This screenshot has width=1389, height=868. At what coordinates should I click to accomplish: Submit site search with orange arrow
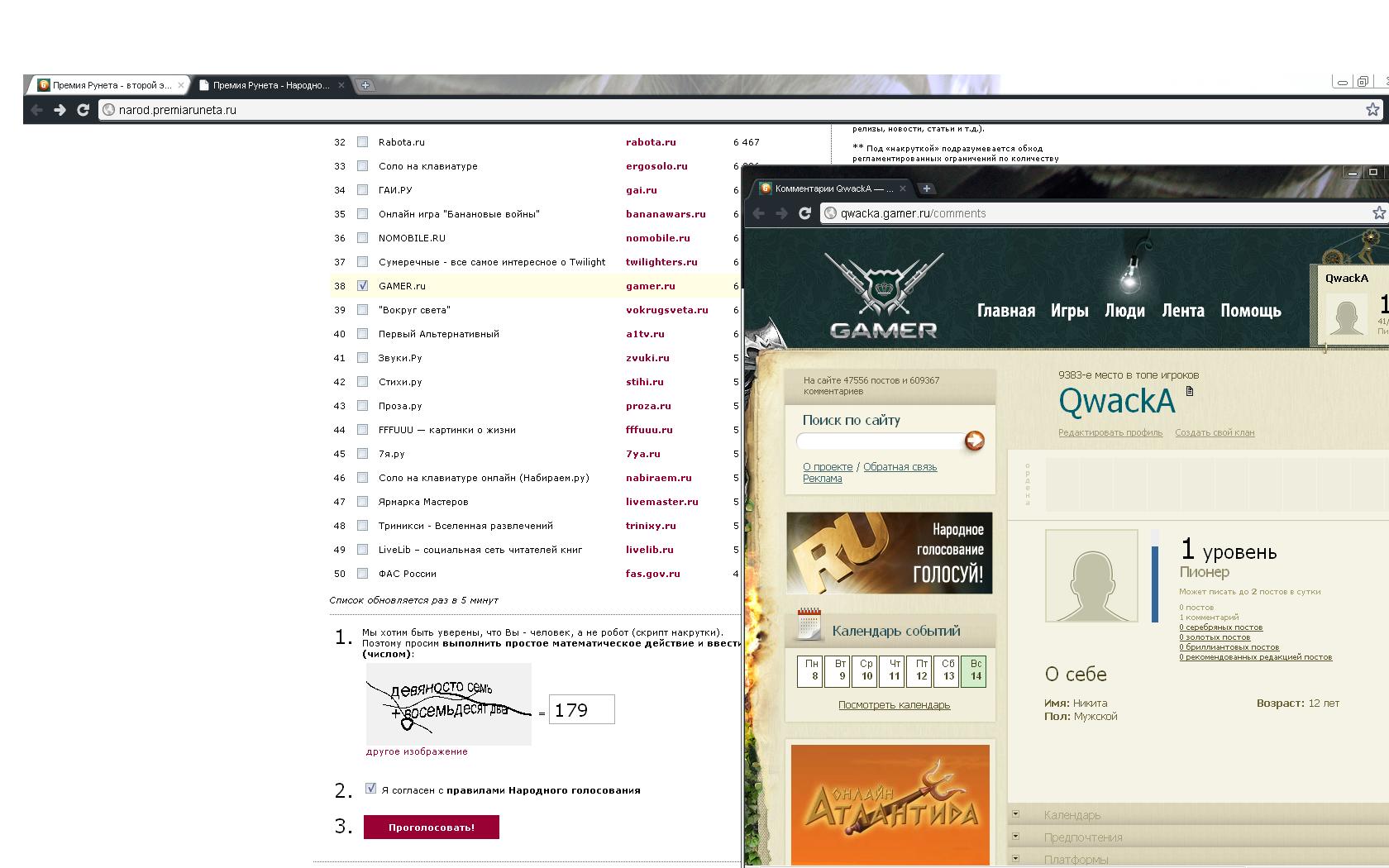[975, 441]
